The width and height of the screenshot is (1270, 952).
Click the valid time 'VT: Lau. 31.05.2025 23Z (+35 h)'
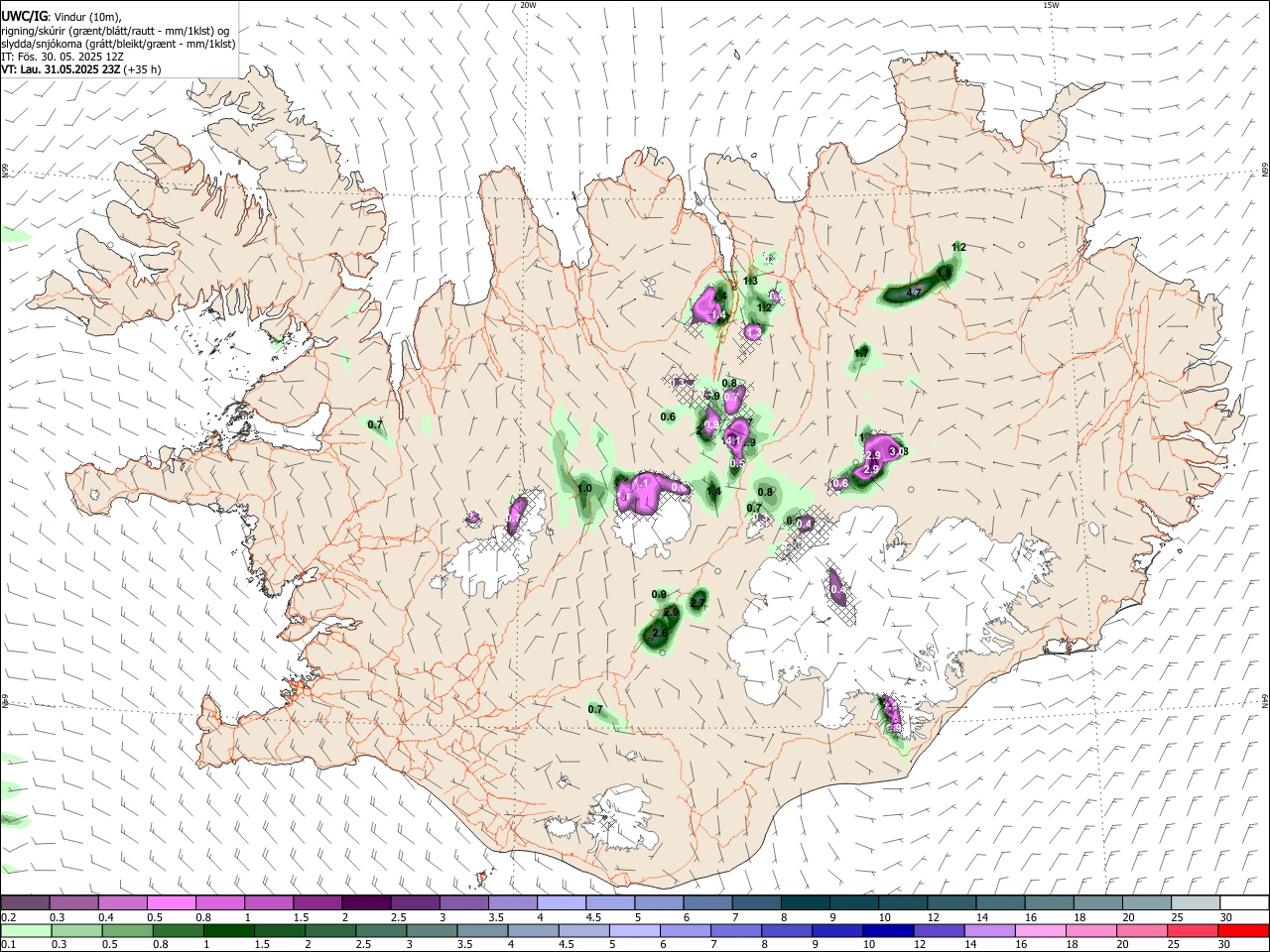click(x=81, y=70)
